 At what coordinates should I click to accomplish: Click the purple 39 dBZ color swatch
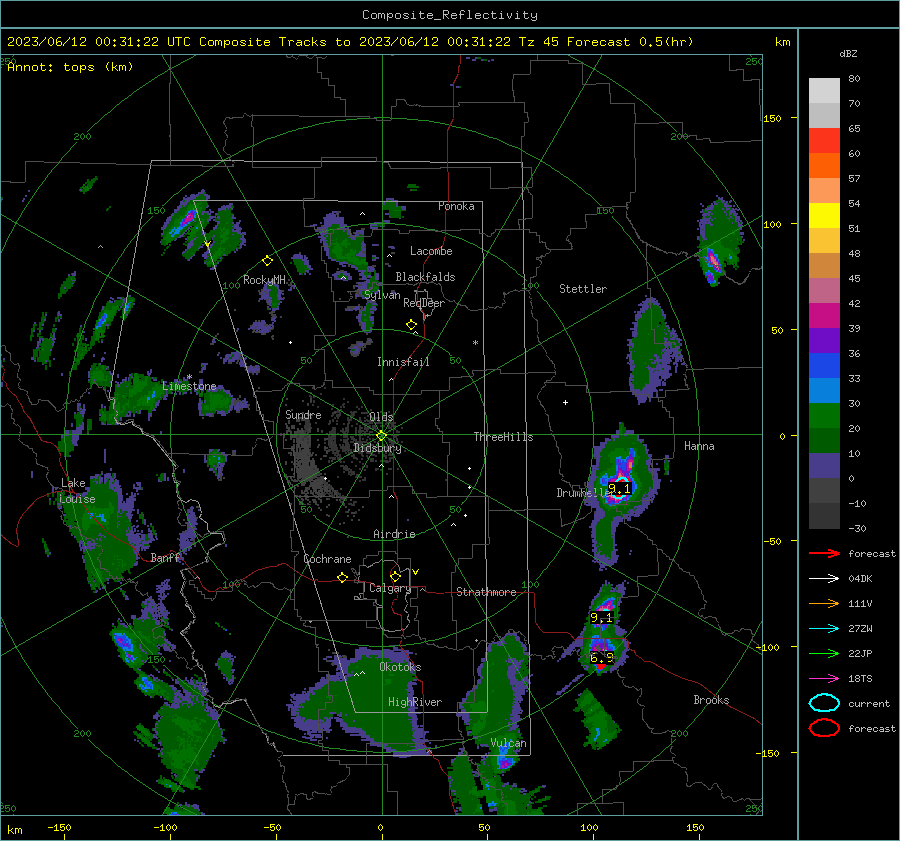[x=824, y=341]
